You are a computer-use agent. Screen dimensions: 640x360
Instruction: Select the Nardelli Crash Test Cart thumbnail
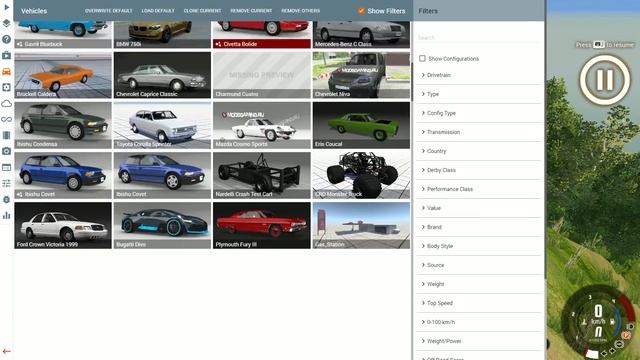pos(262,176)
